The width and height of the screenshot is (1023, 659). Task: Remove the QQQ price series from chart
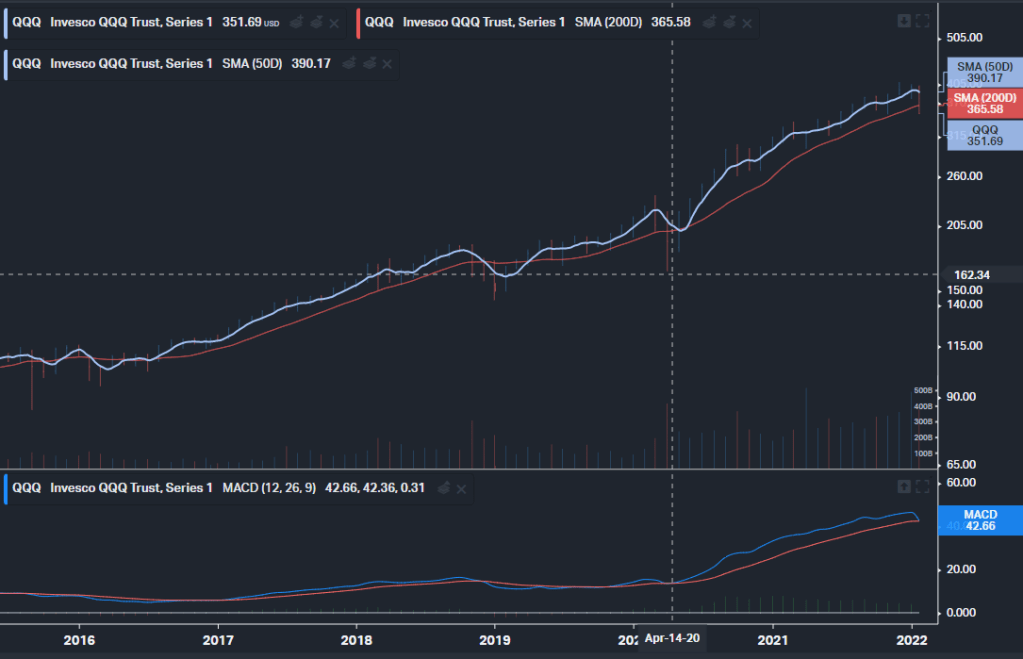pos(334,22)
